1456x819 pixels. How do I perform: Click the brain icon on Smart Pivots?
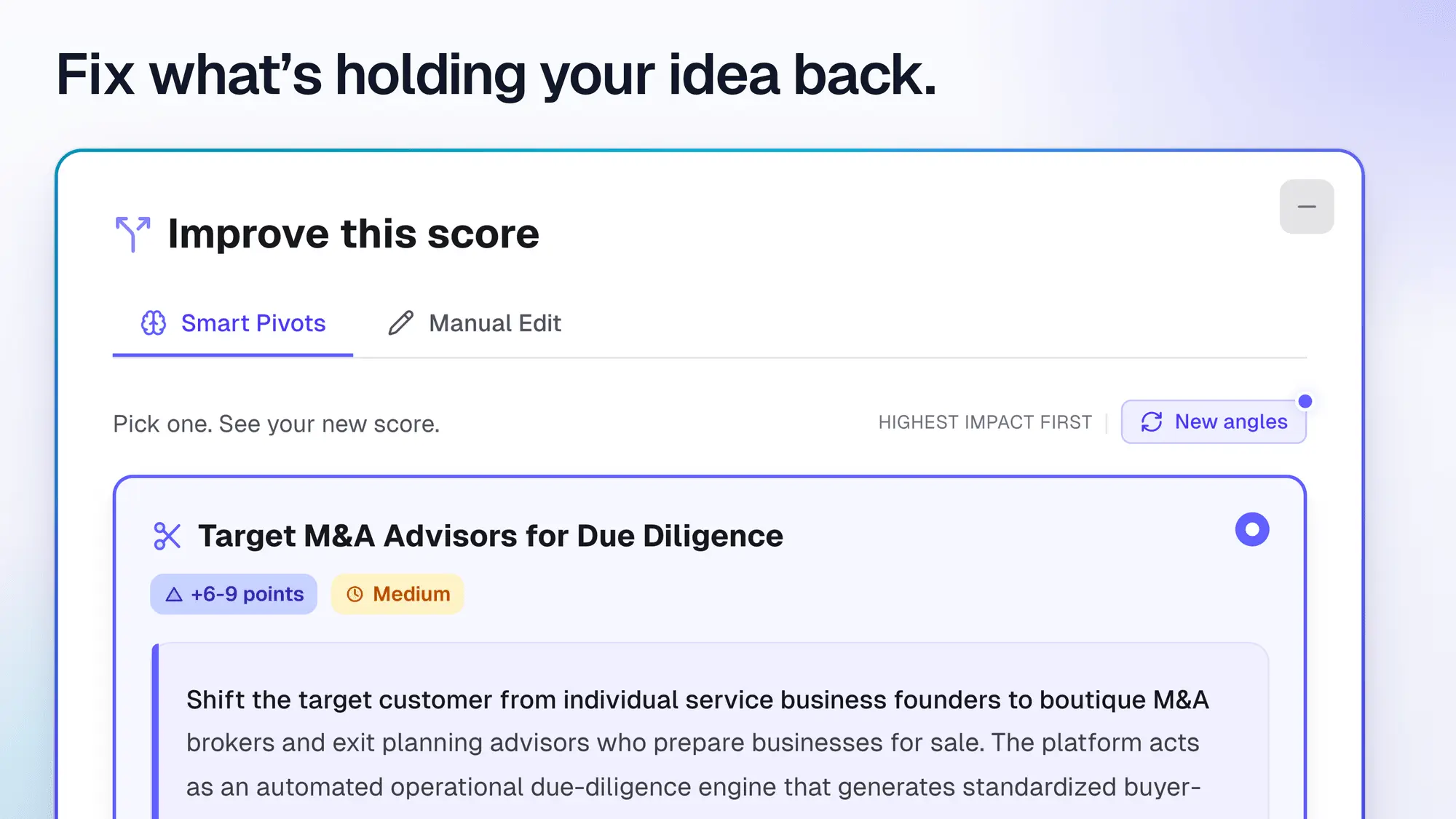[154, 323]
